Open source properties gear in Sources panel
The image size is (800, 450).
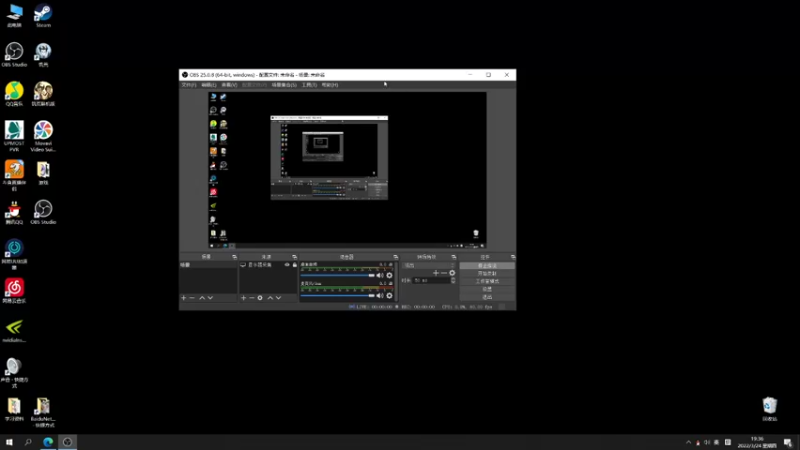pos(260,298)
